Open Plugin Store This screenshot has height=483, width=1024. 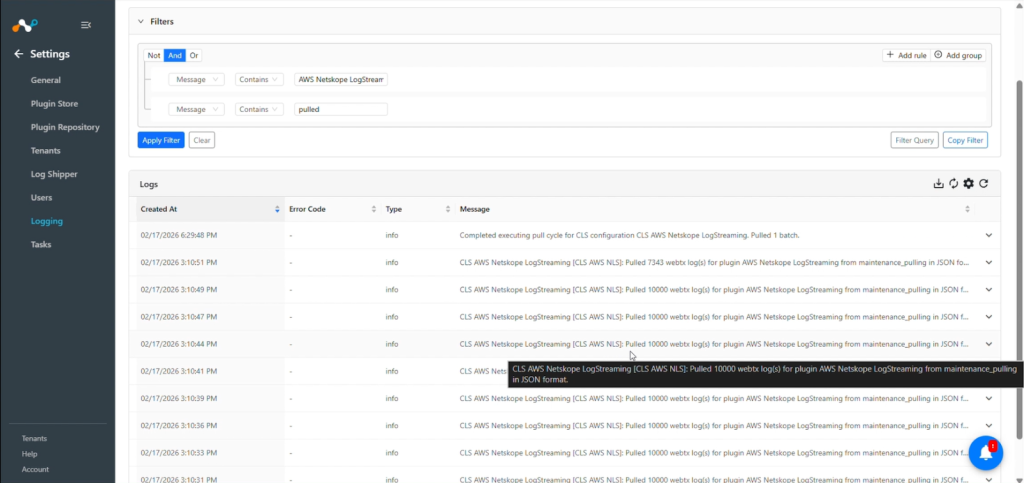click(54, 104)
